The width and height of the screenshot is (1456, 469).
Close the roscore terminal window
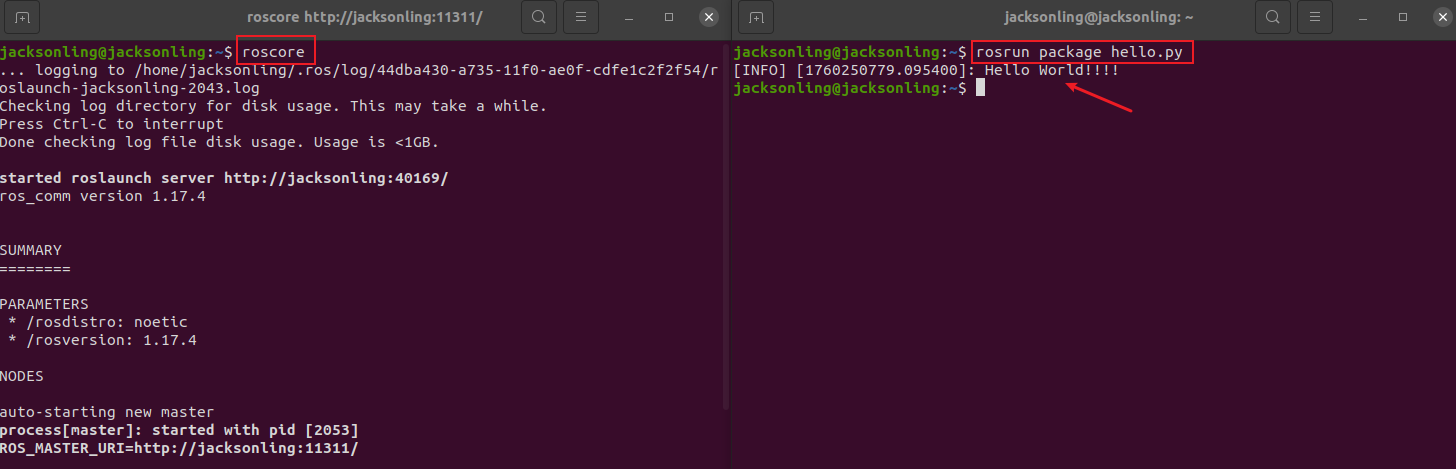(x=708, y=17)
